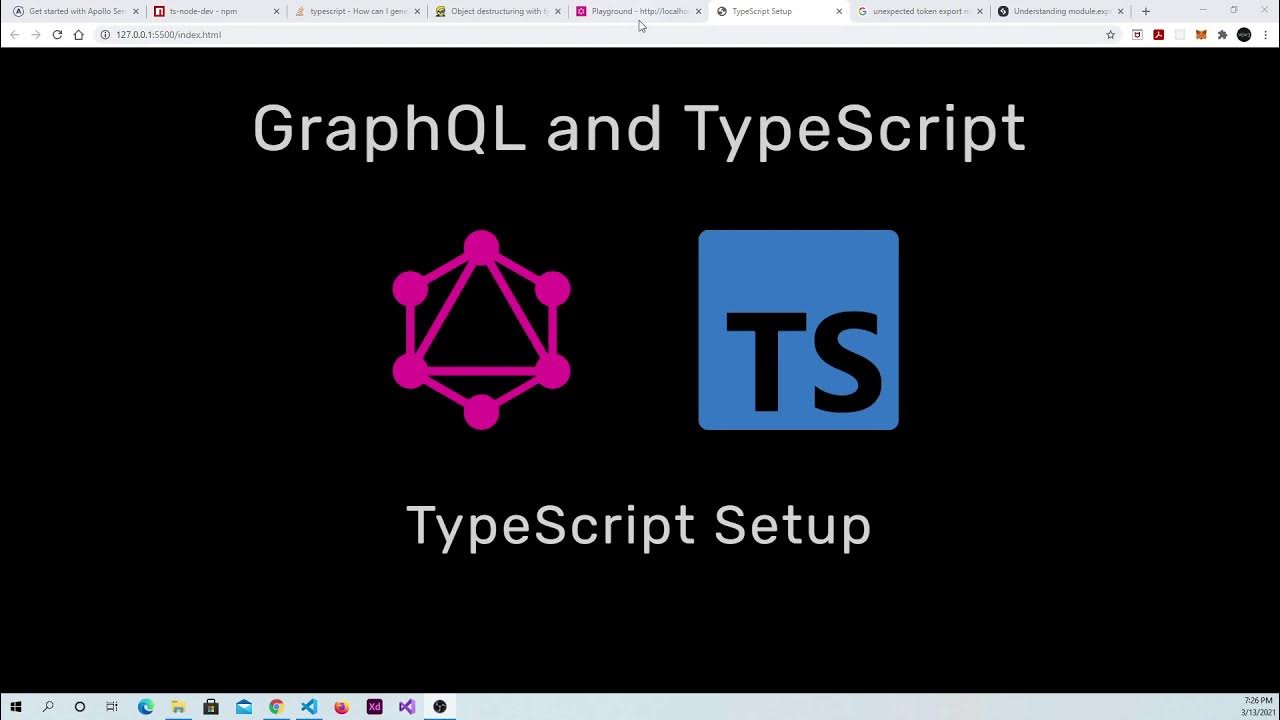
Task: Click the pink GraphQL logo
Action: point(481,330)
